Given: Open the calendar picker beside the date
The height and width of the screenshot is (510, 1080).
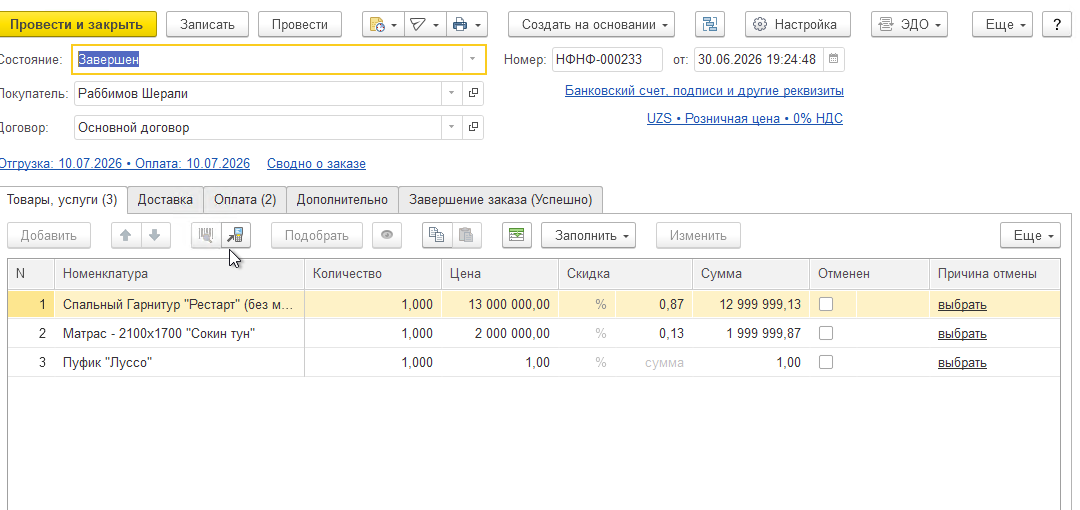Looking at the screenshot, I should point(833,59).
